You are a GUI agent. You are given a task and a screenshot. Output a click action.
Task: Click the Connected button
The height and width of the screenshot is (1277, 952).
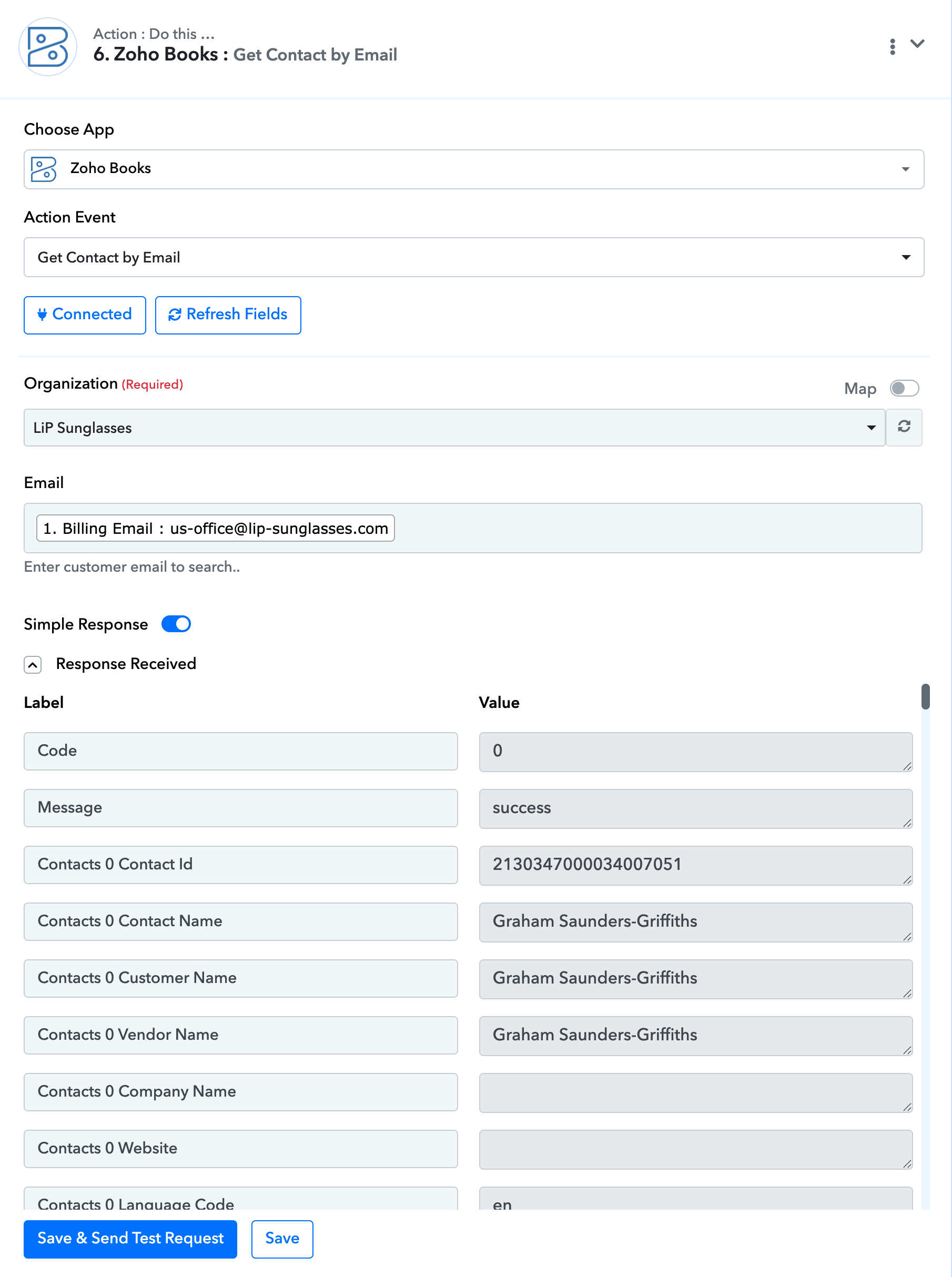85,315
